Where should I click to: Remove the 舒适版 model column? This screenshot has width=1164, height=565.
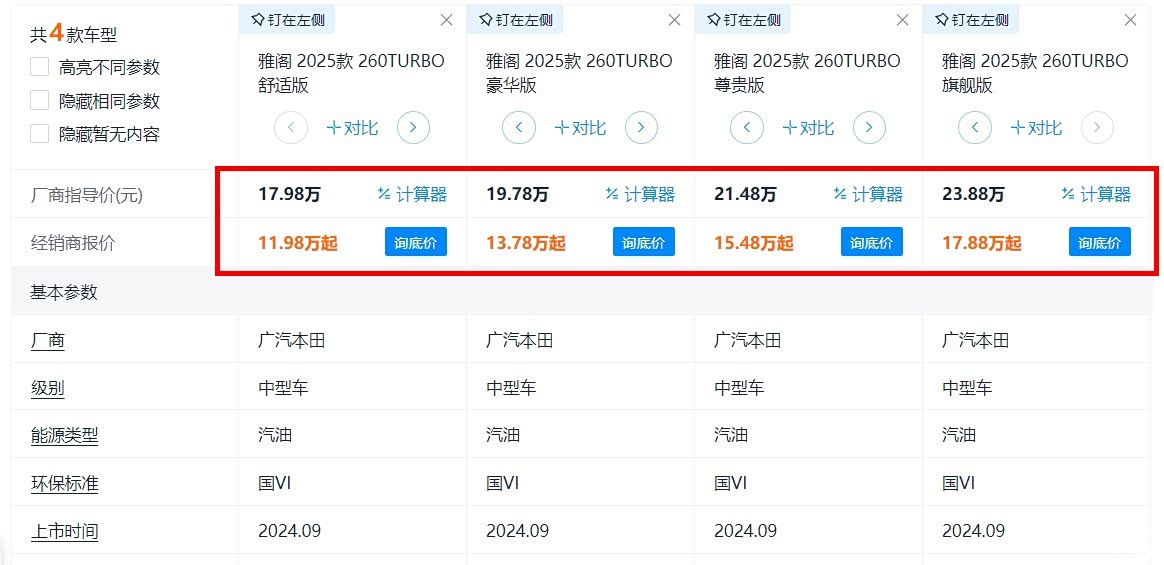point(447,20)
